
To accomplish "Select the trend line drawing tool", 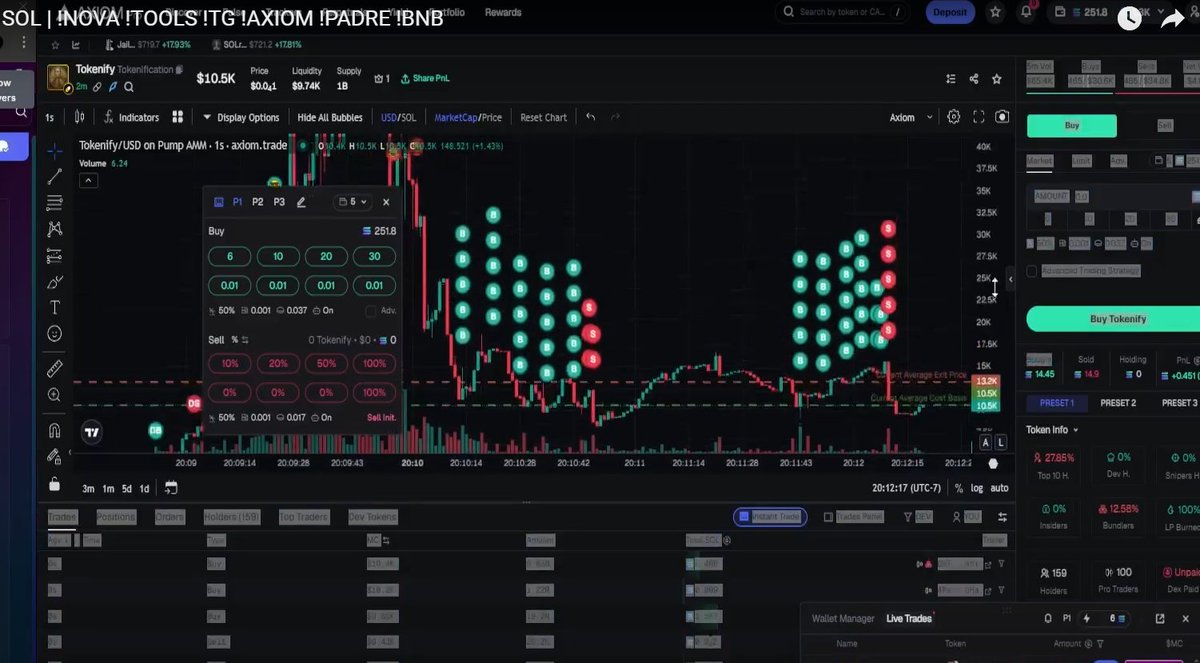I will click(x=55, y=176).
